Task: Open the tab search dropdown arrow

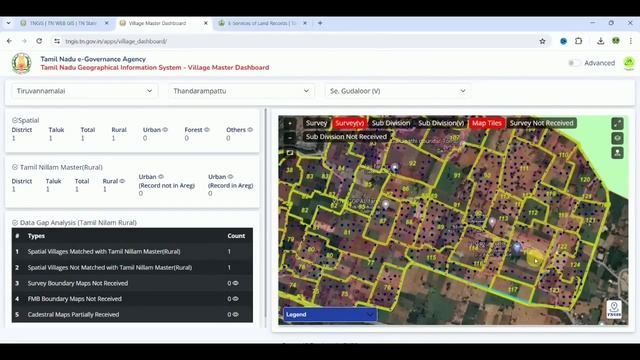Action: pyautogui.click(x=9, y=23)
